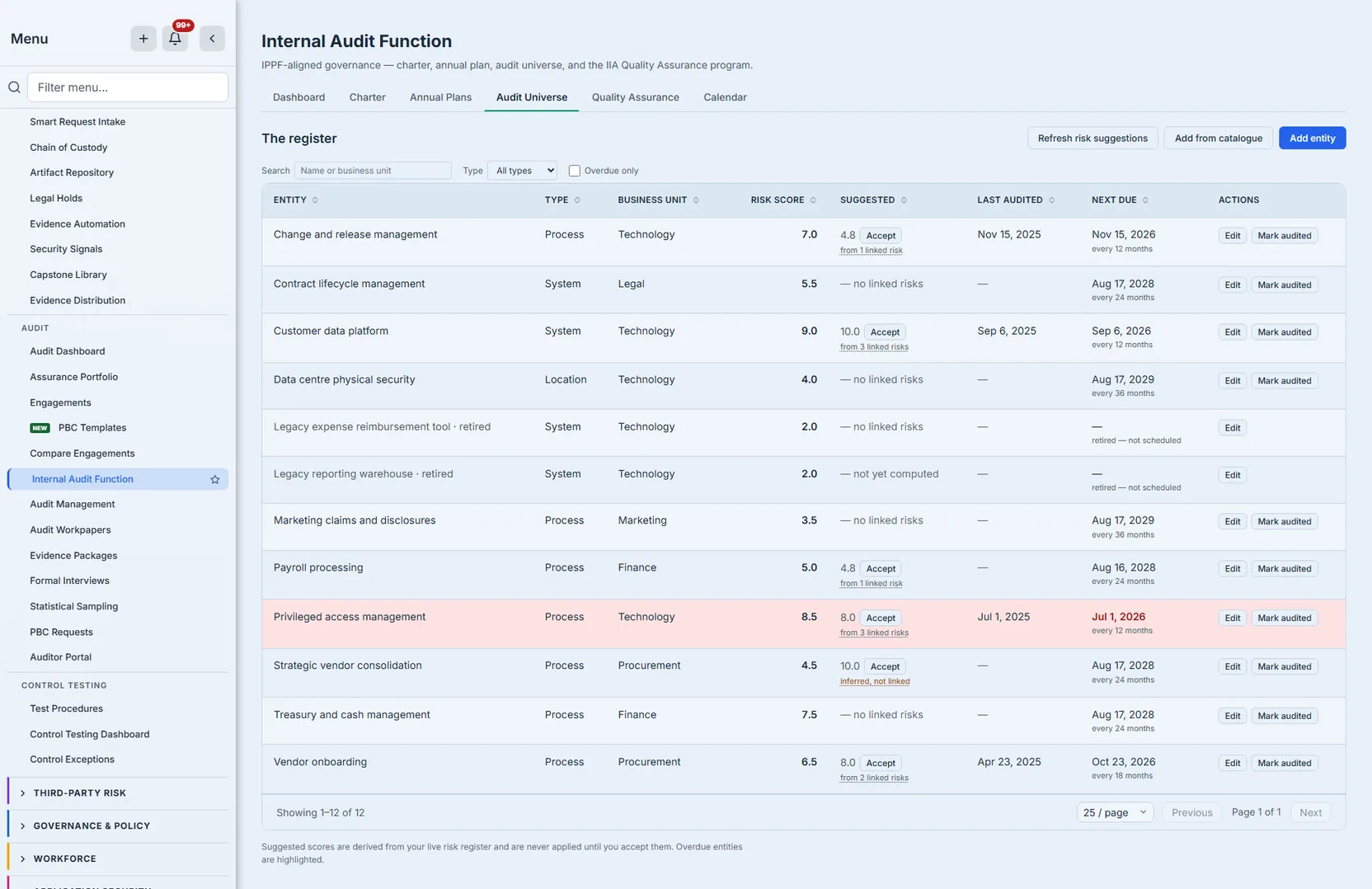Click the 'Marketing claims and disclosures' entity name
Screen dimensions: 1372x889
(x=355, y=520)
